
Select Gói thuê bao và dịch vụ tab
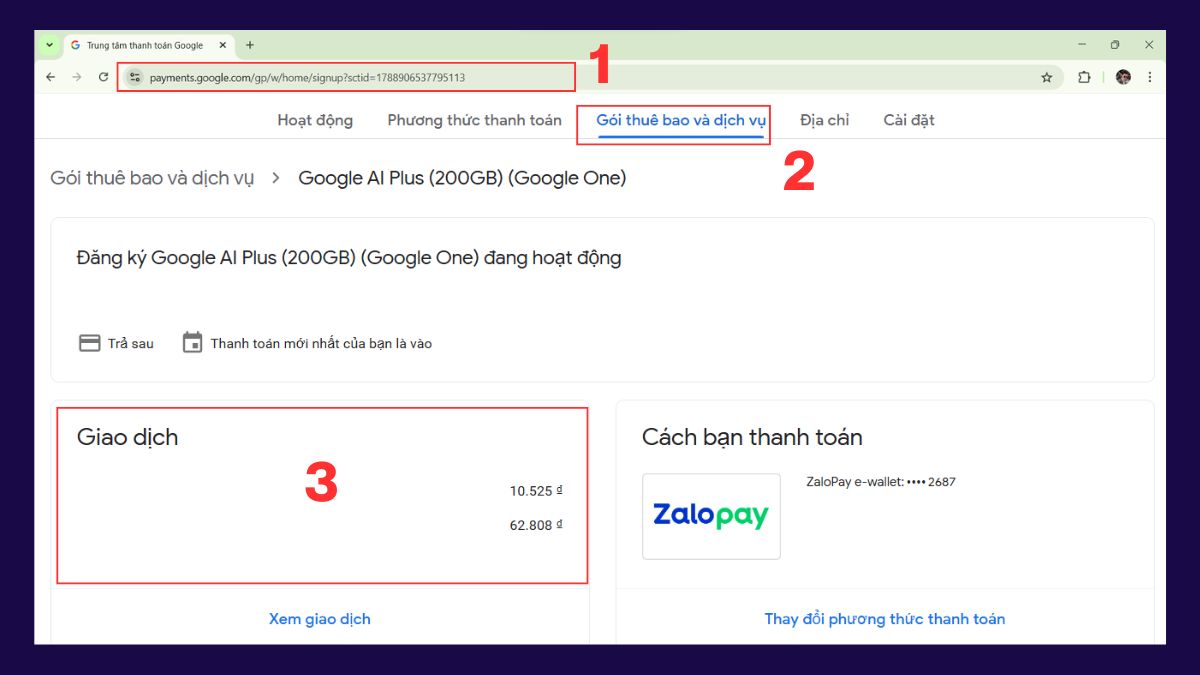(681, 120)
